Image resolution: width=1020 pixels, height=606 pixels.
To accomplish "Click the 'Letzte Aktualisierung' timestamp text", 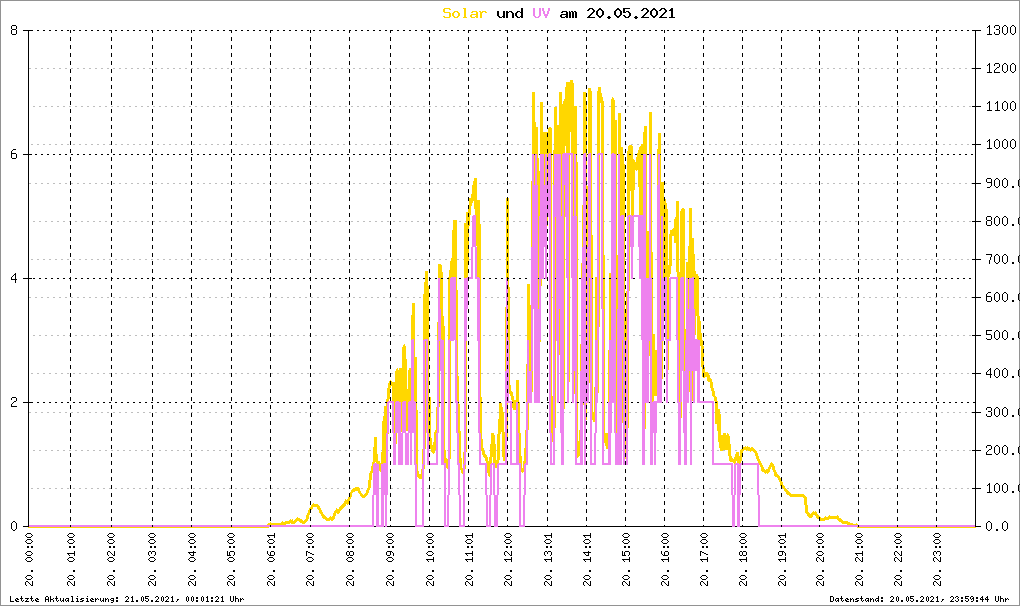I will 127,599.
